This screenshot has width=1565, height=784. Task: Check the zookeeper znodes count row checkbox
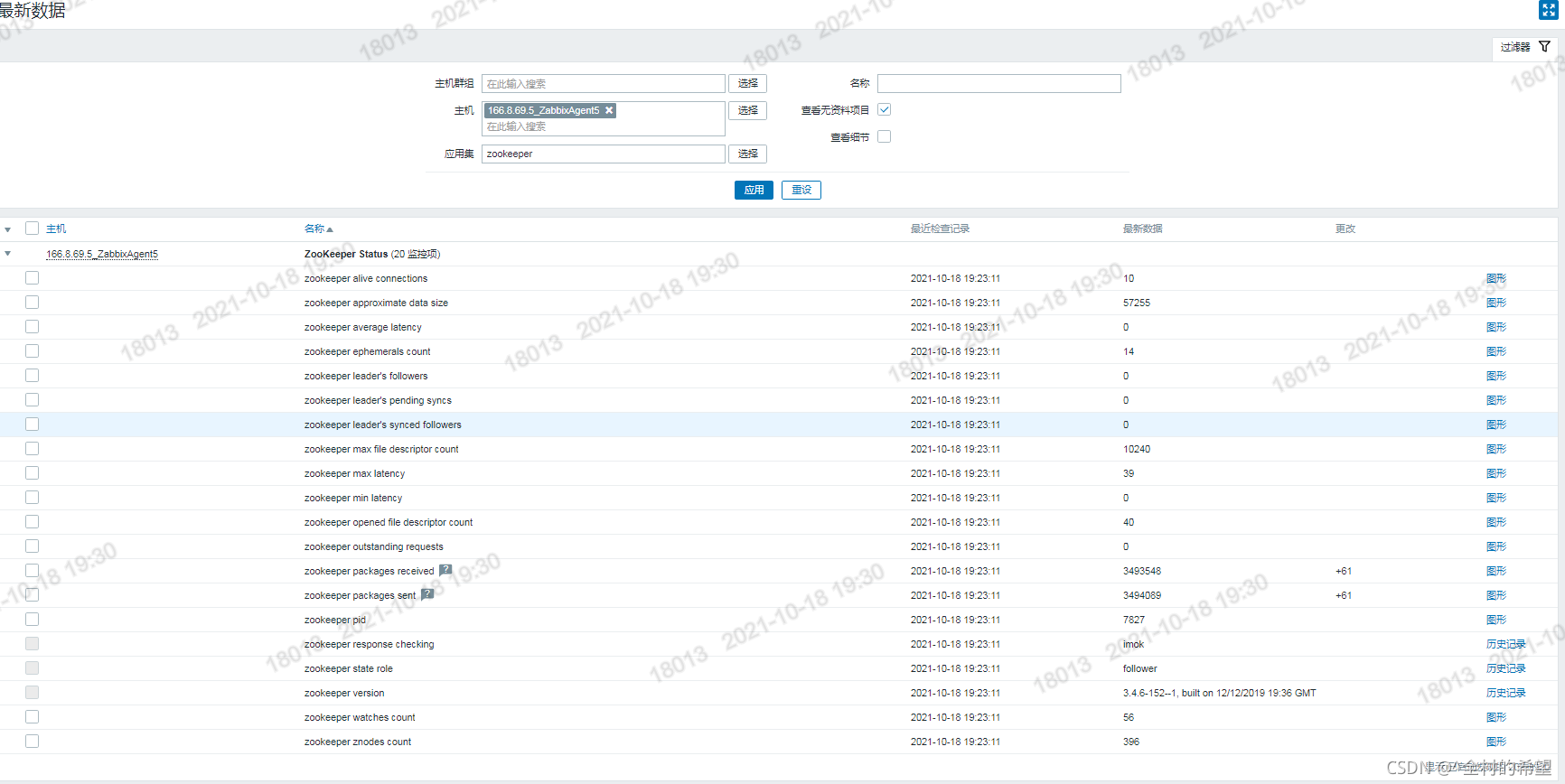pyautogui.click(x=33, y=742)
